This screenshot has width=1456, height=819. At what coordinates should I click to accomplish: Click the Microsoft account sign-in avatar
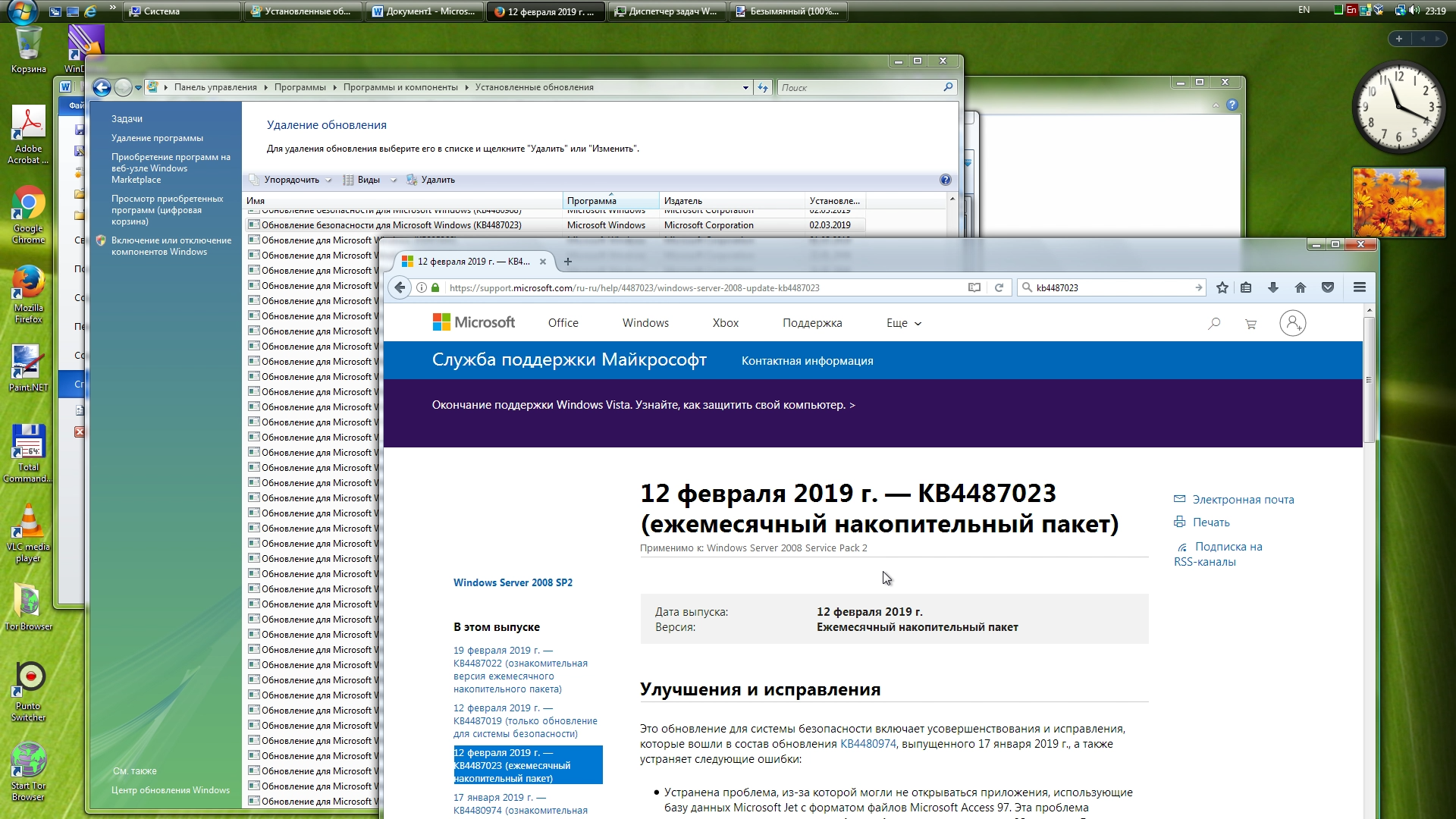[1293, 323]
